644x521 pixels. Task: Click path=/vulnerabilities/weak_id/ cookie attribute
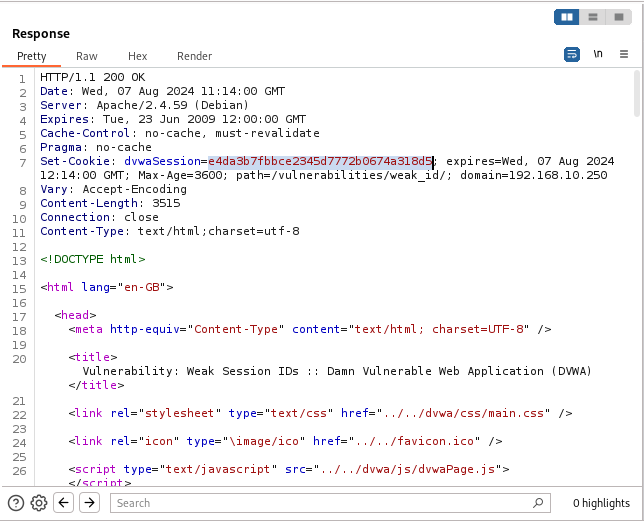[343, 175]
